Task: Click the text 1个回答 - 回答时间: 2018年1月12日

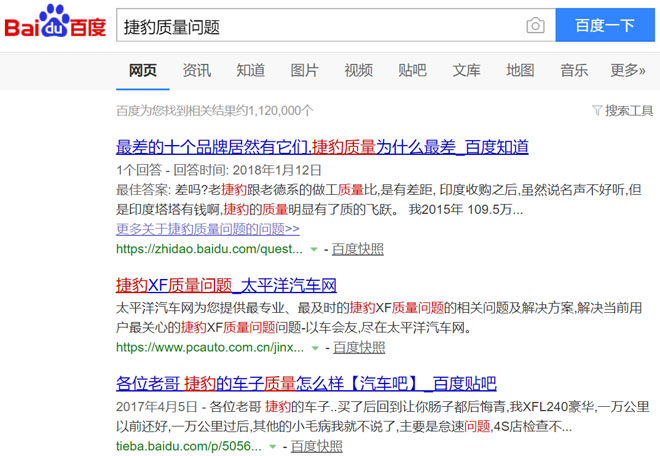Action: point(219,170)
